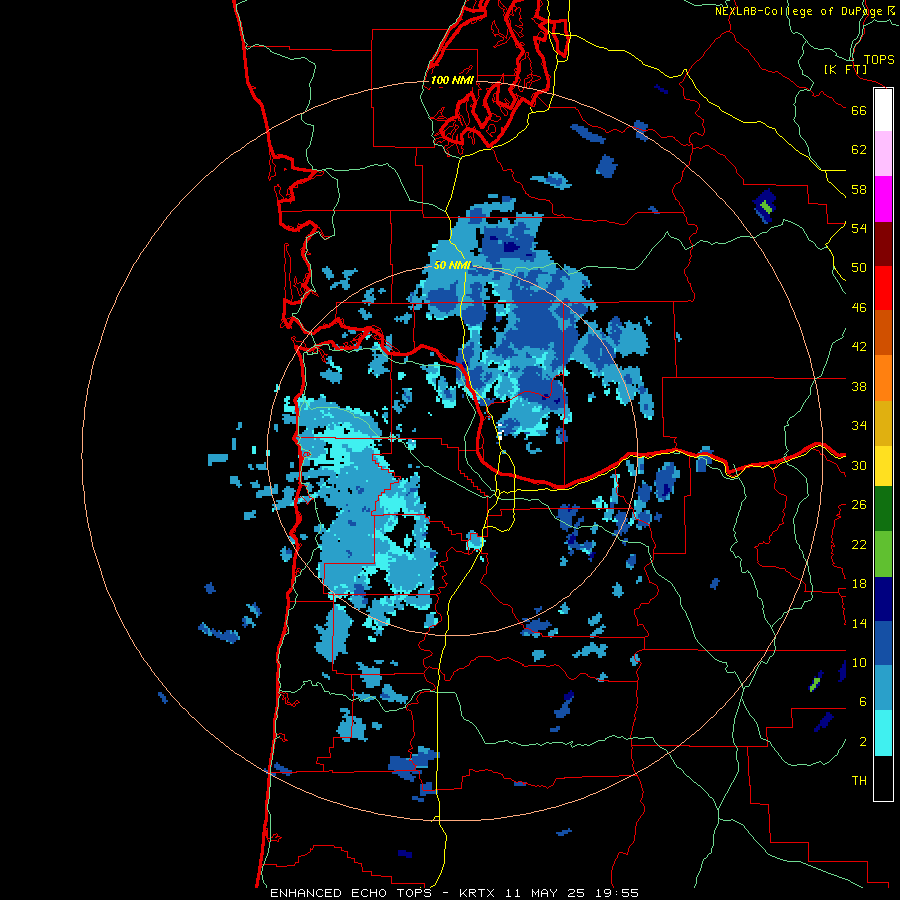Click the "KRTX" radar site identifier
This screenshot has height=900, width=900.
tap(479, 893)
